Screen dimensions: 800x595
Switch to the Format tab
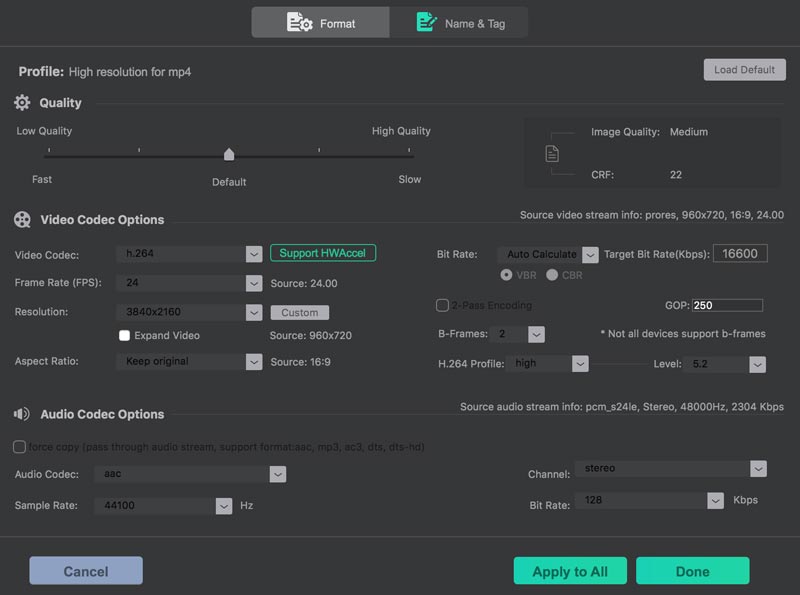point(320,23)
